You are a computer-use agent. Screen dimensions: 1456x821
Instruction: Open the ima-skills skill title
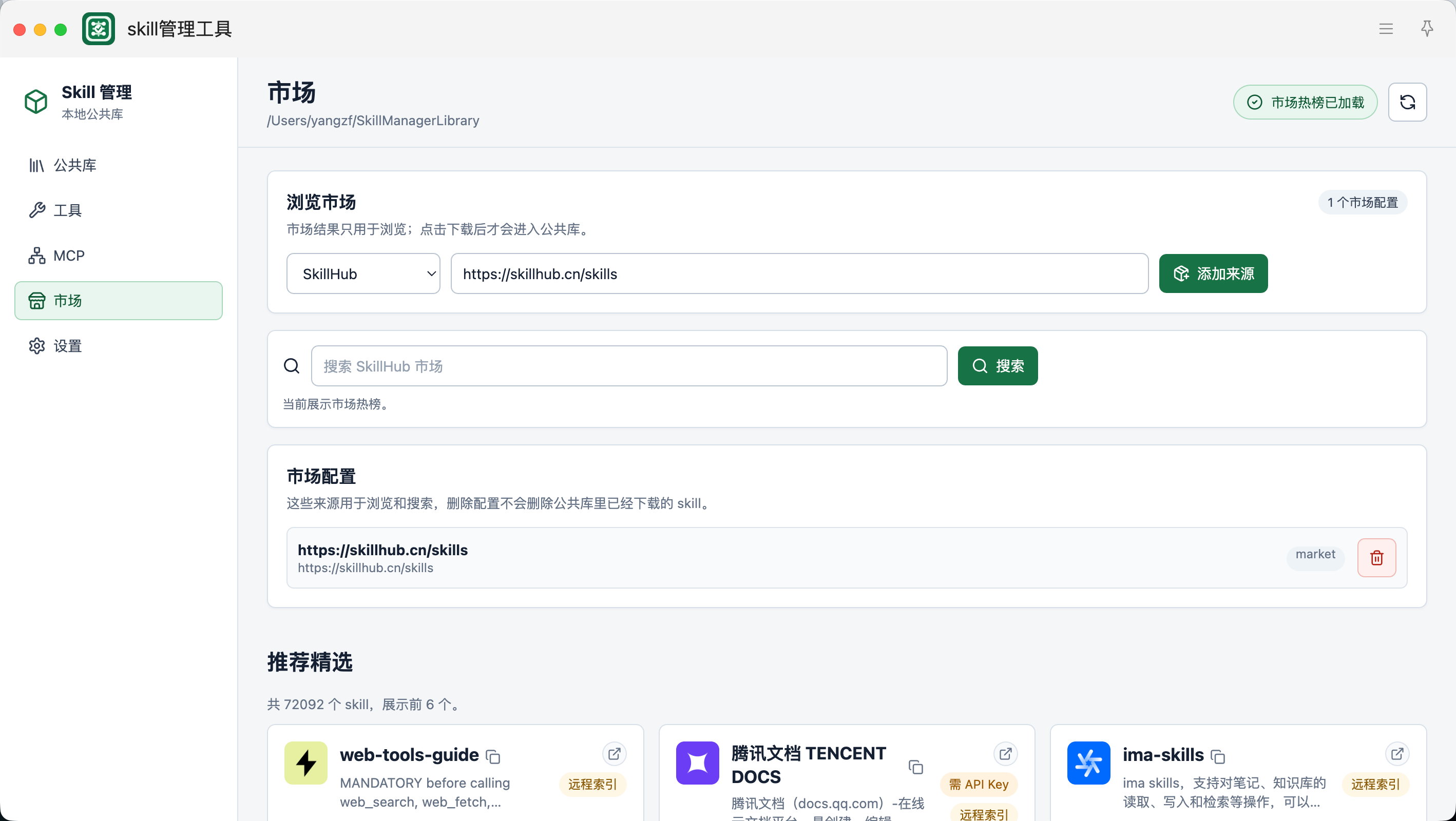[1163, 755]
